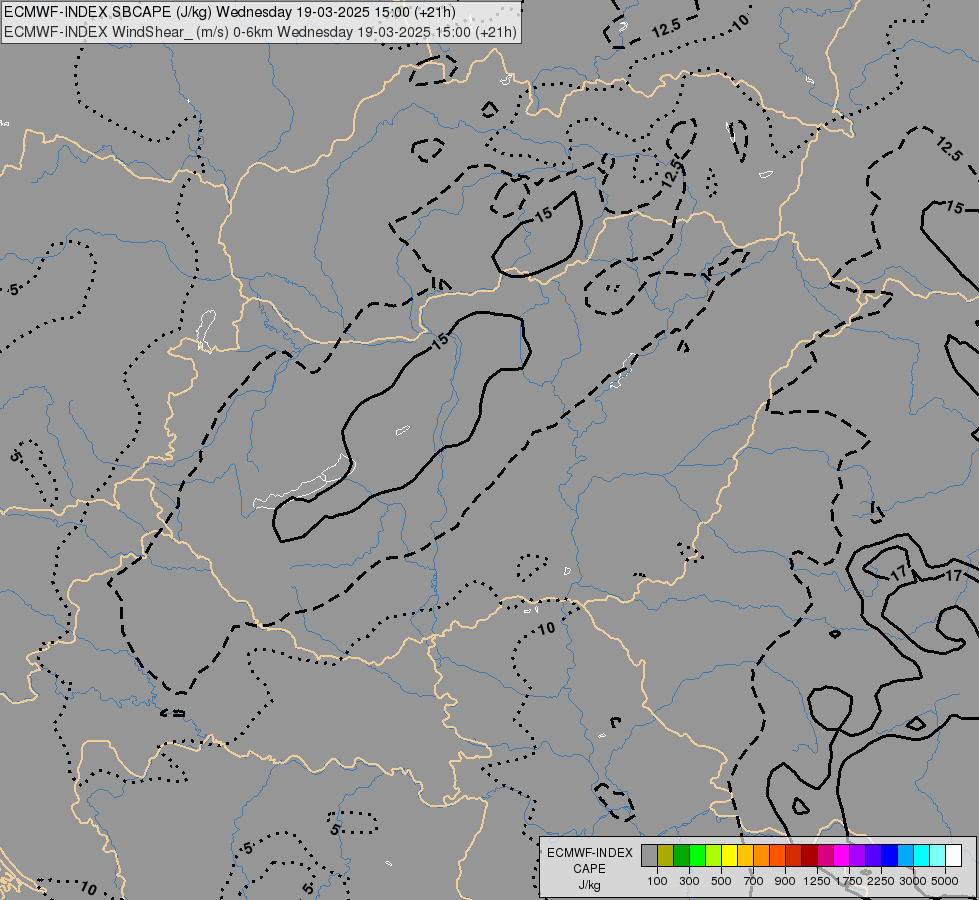
Task: Click the ECMWF-INDEX label in the legend box
Action: (x=589, y=853)
